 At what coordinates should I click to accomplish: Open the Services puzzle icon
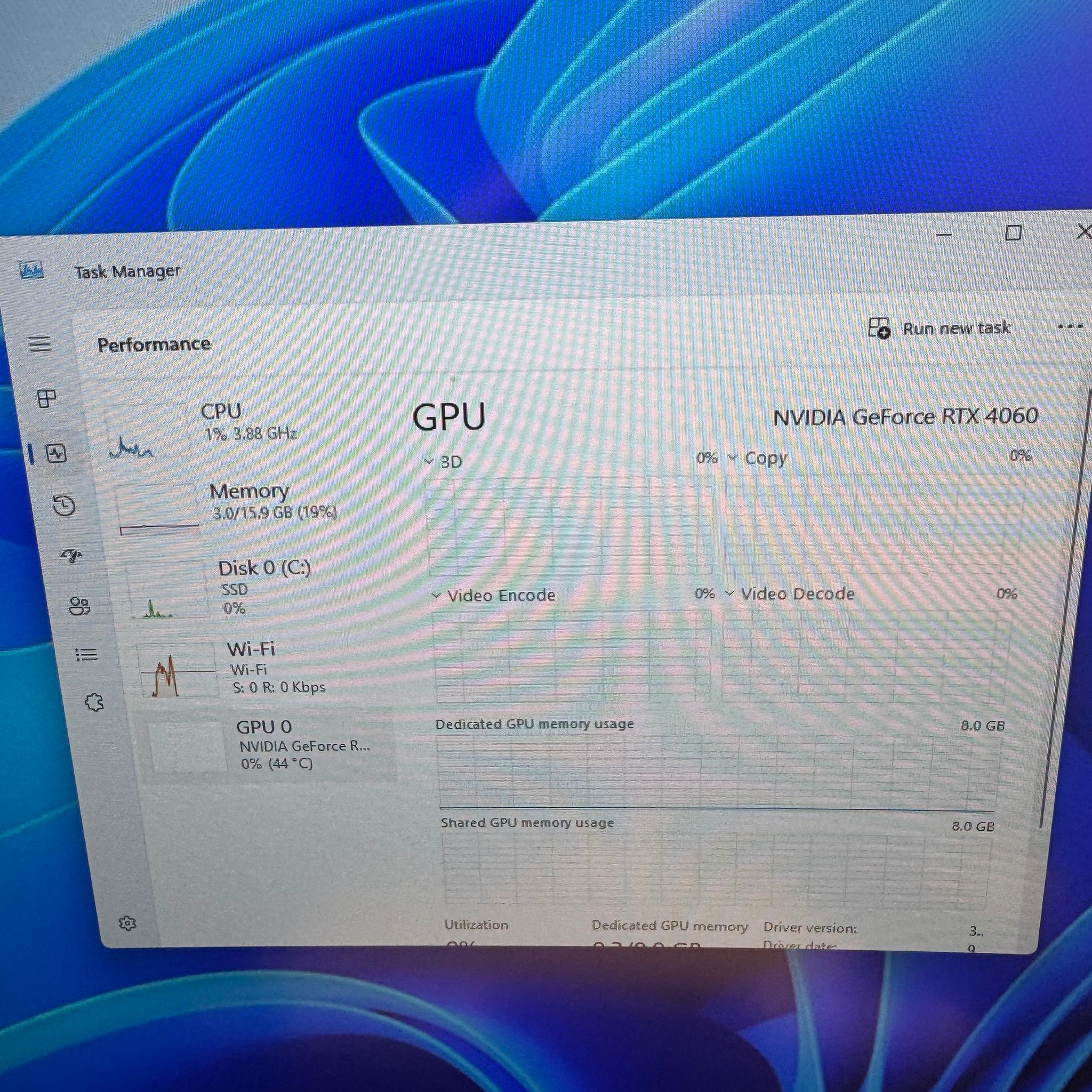[x=94, y=703]
